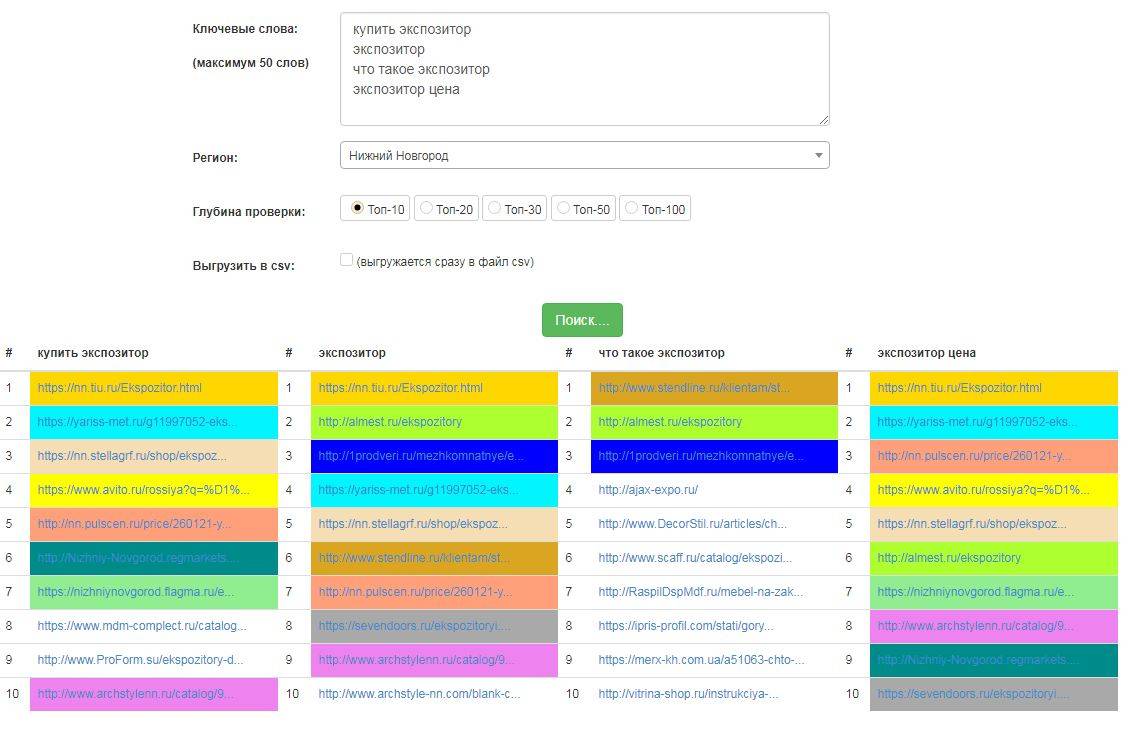Open the nn.tiu.ru link under купить экспозитор

(120, 388)
